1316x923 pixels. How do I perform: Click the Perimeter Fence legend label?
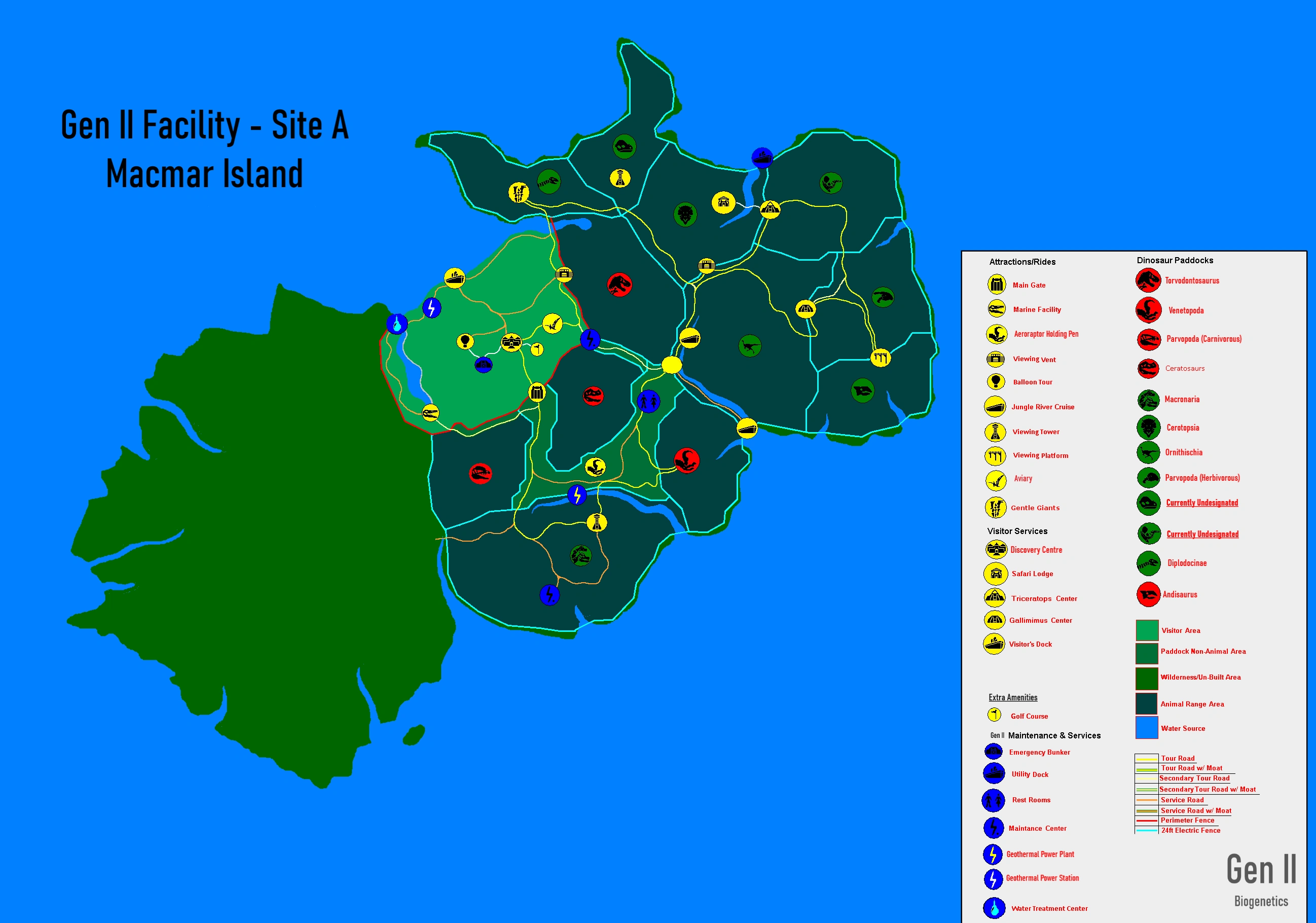(x=1187, y=821)
